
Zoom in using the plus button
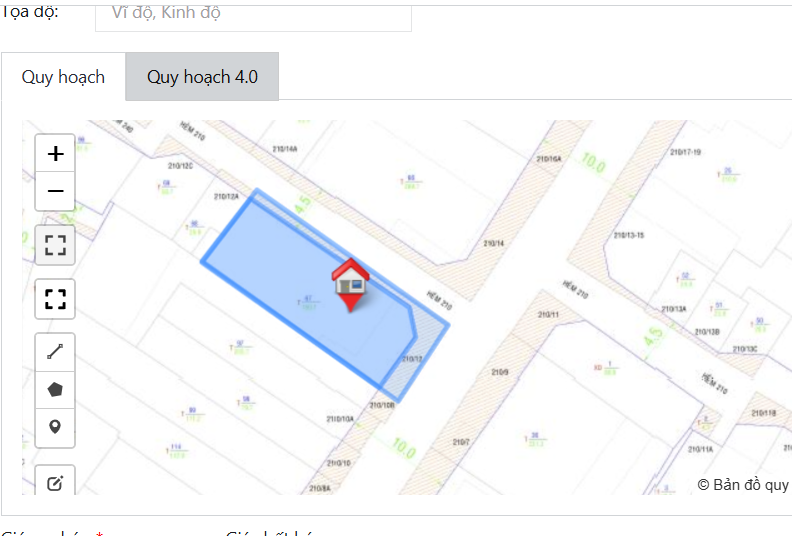pos(55,153)
